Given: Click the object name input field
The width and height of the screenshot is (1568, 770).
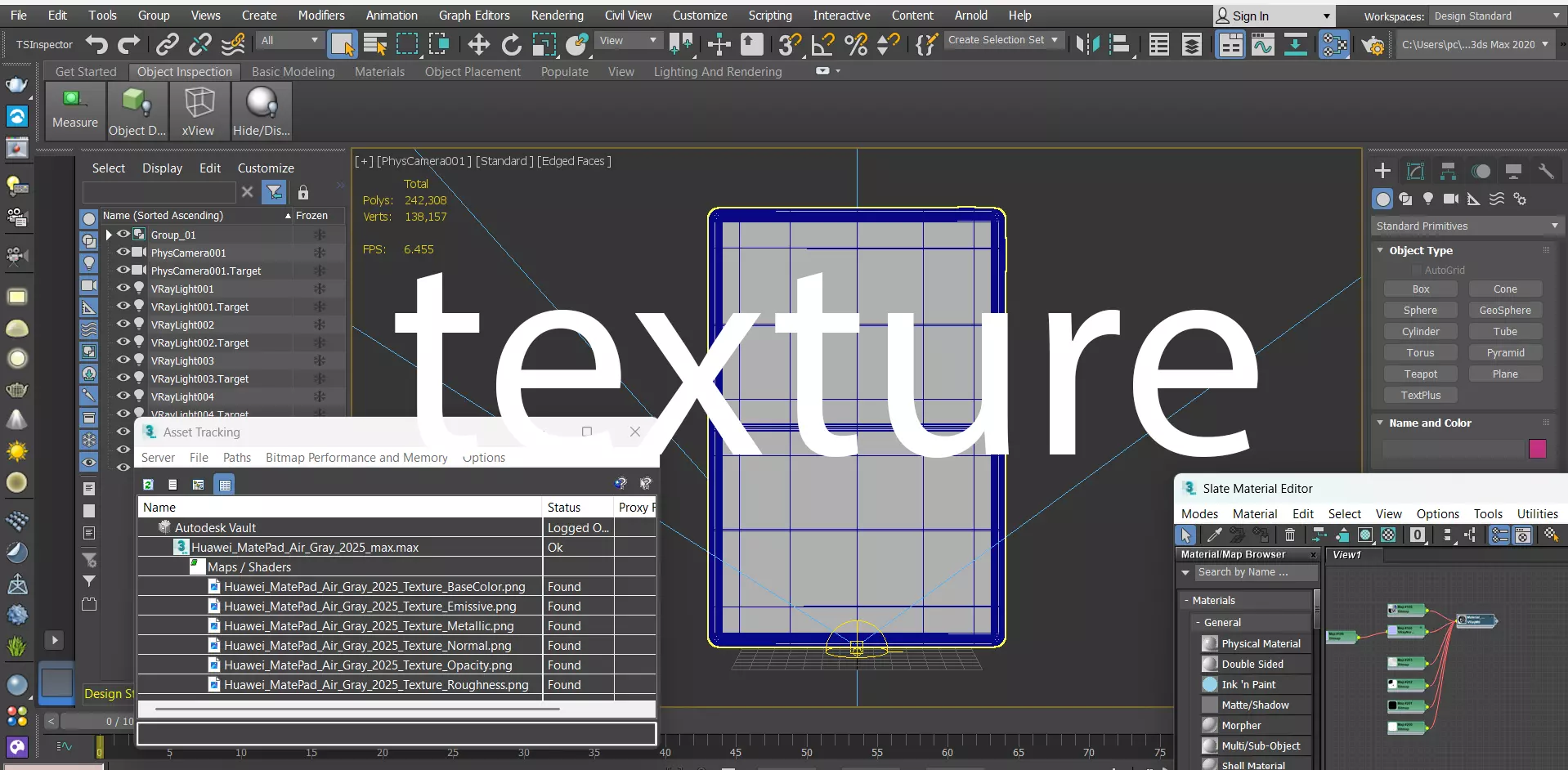Looking at the screenshot, I should tap(1453, 448).
